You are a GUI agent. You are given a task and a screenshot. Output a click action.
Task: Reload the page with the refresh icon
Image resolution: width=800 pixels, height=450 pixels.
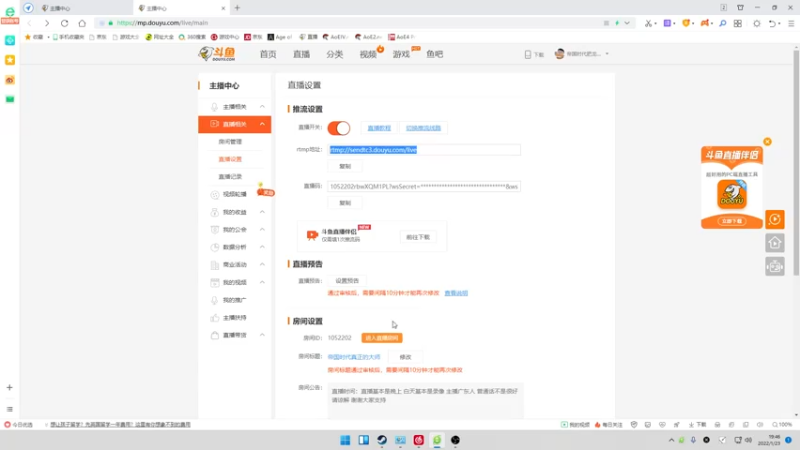click(64, 23)
